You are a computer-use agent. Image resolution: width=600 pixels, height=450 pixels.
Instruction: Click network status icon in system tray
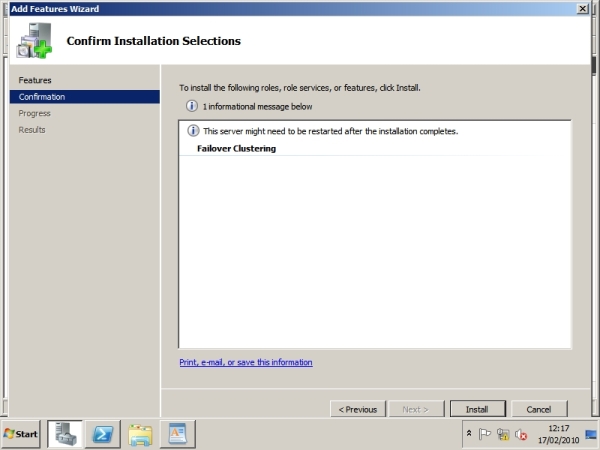tap(503, 434)
